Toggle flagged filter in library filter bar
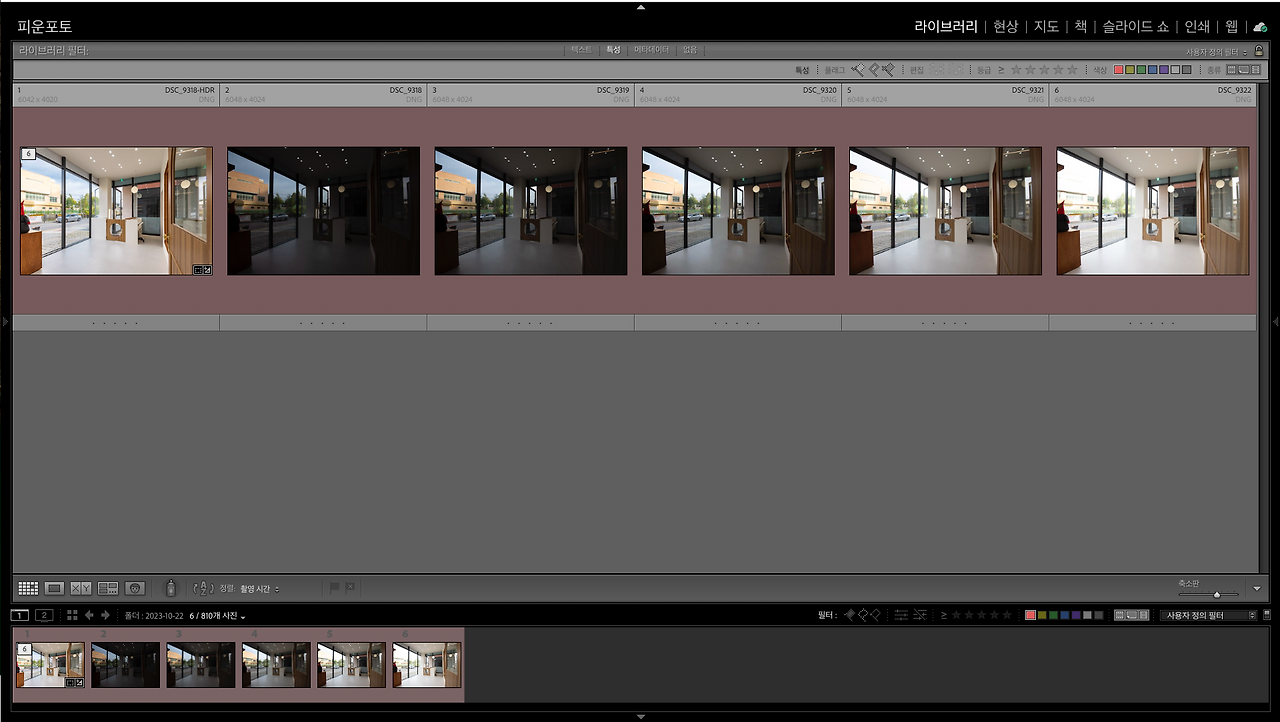 click(858, 70)
